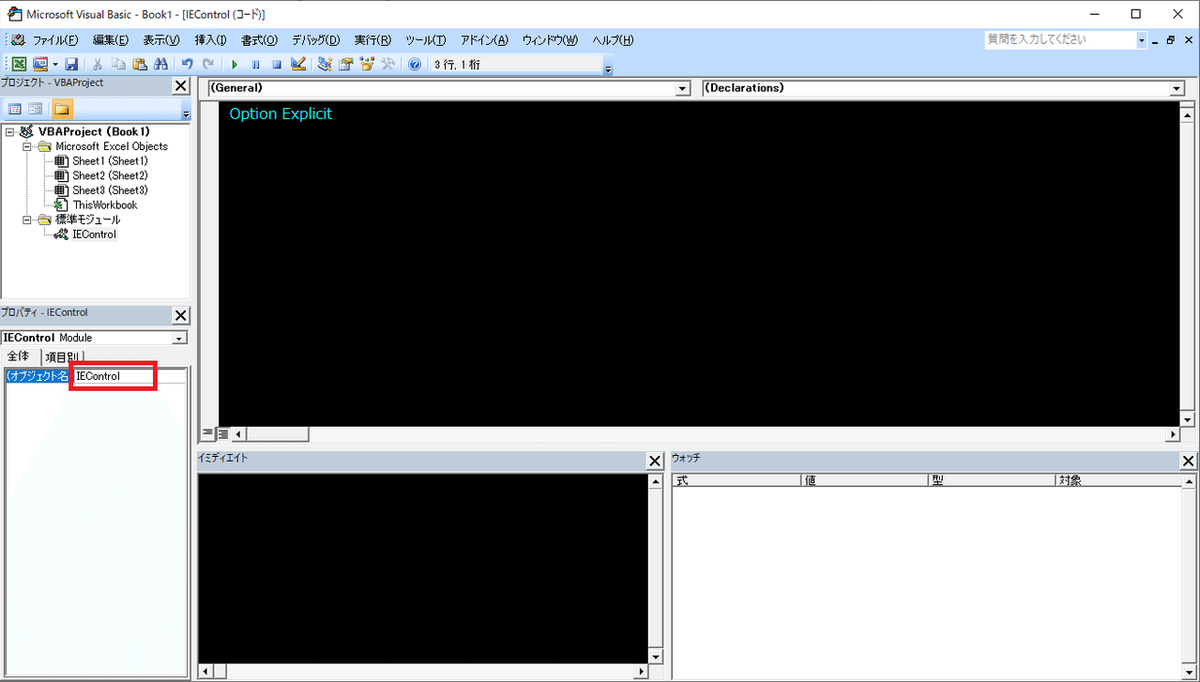Switch to the 項目別 properties tab

click(x=63, y=357)
